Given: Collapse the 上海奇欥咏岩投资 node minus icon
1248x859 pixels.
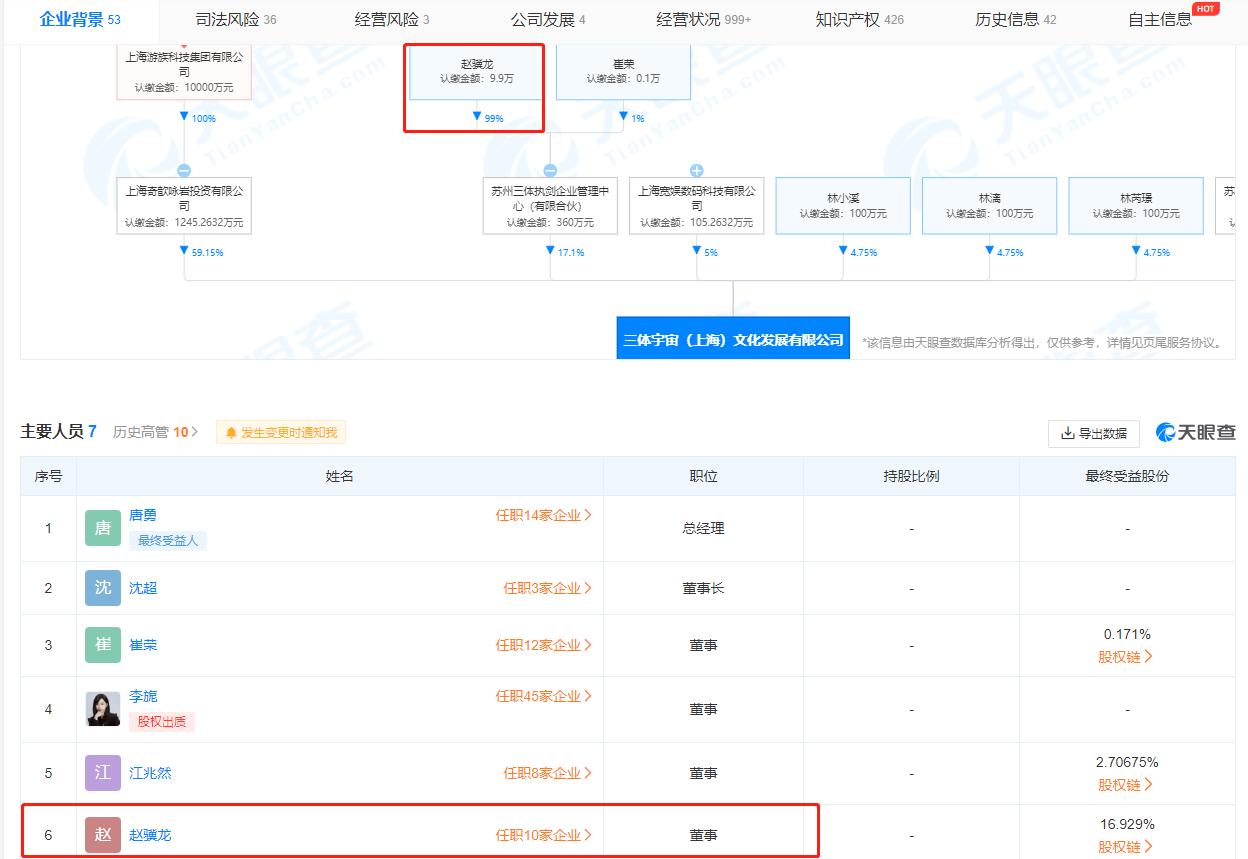Looking at the screenshot, I should (x=183, y=169).
